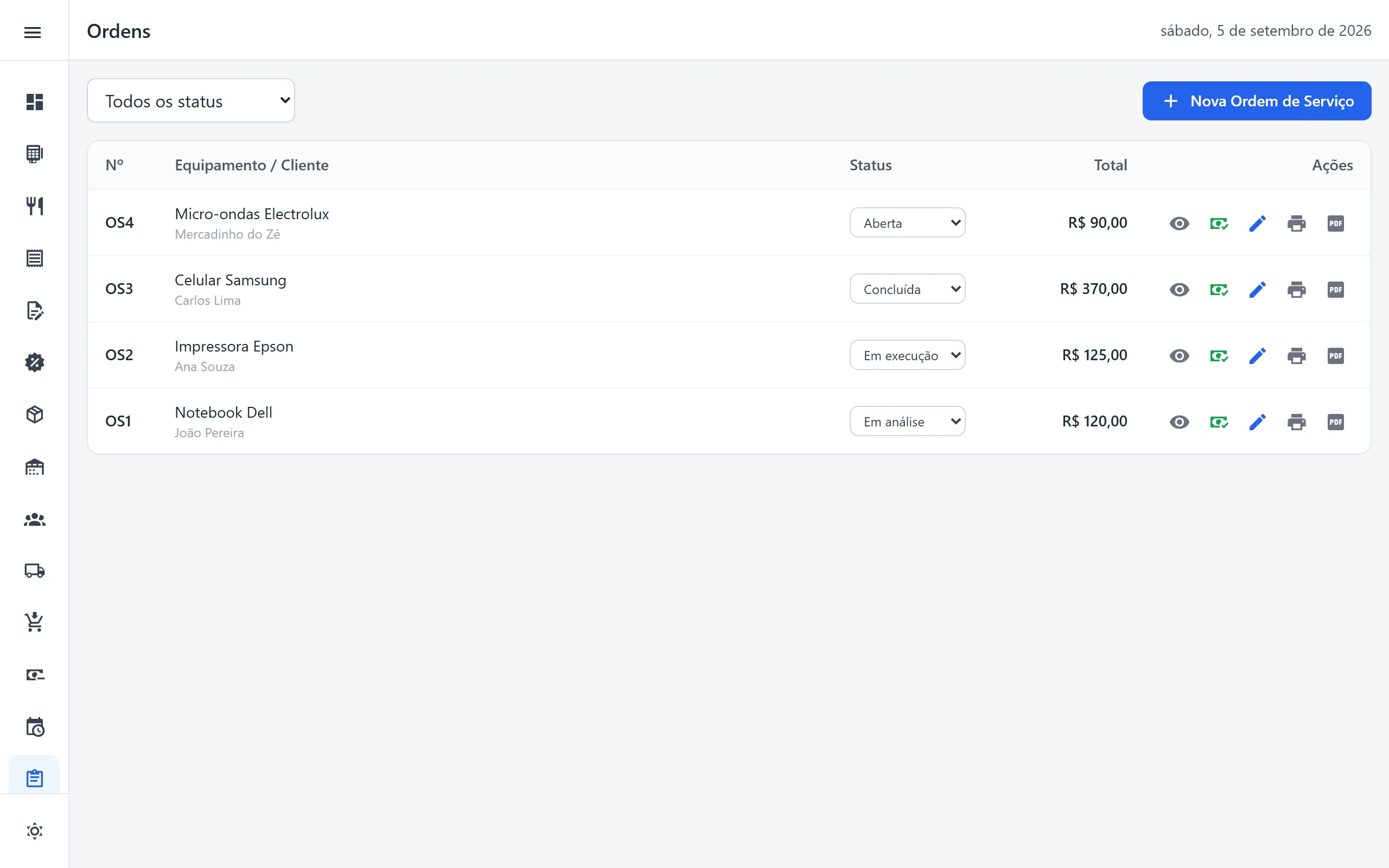Click the Notebook Dell order row

click(729, 422)
